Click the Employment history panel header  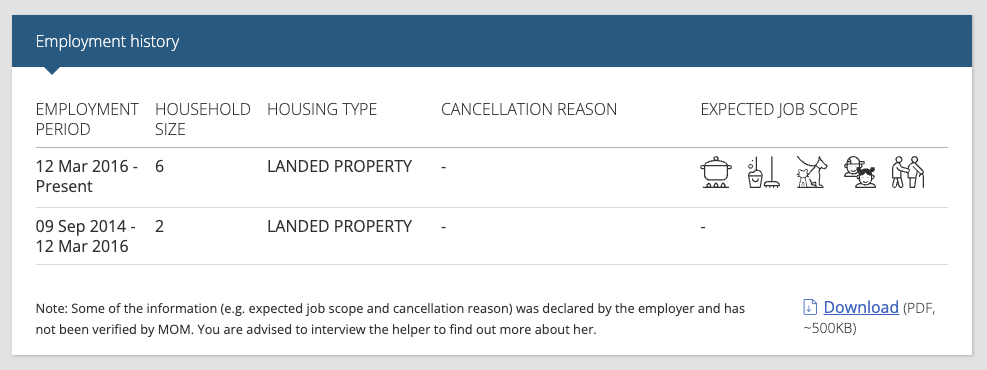click(x=492, y=41)
